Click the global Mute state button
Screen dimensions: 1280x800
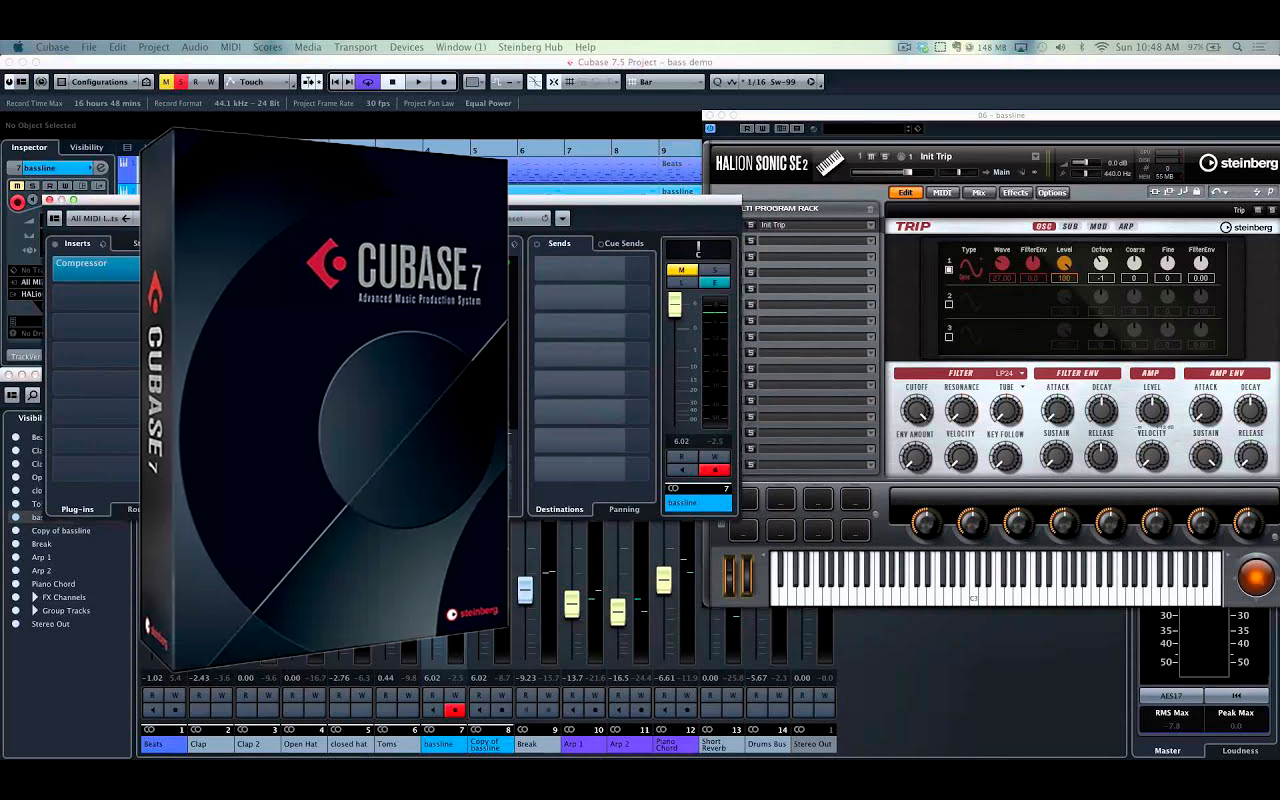tap(166, 82)
